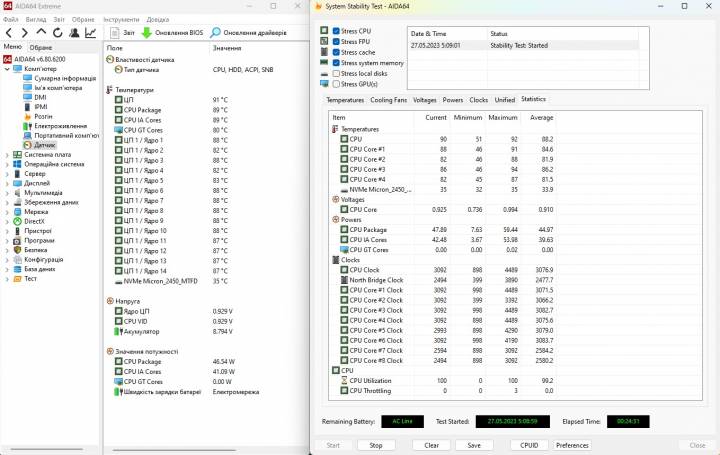Switch to the Обране tab

click(x=40, y=47)
